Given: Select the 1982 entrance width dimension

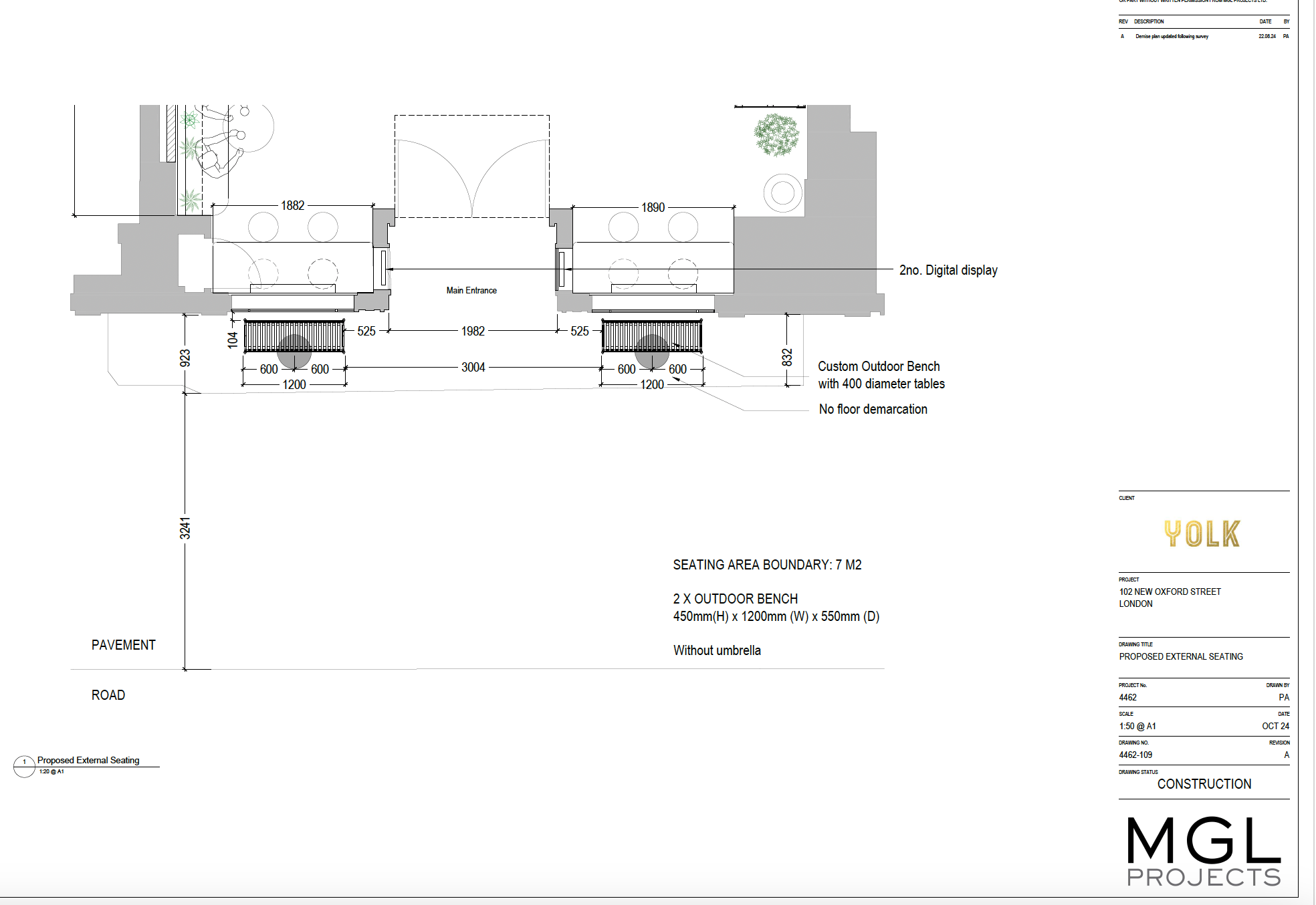Looking at the screenshot, I should click(473, 331).
